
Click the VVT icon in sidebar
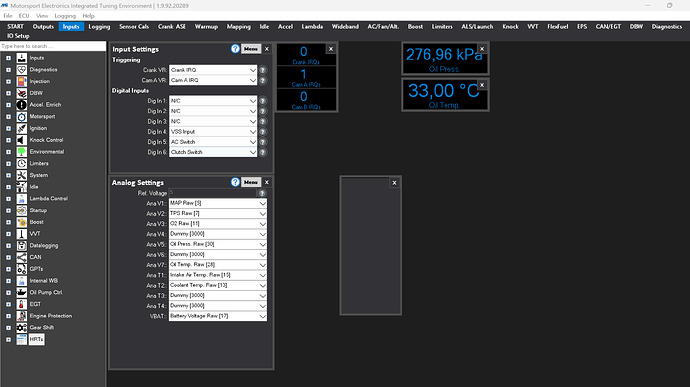[22, 234]
